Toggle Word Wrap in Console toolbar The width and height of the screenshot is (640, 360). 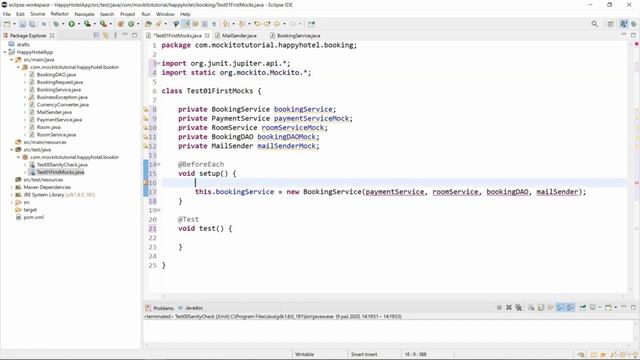point(550,307)
